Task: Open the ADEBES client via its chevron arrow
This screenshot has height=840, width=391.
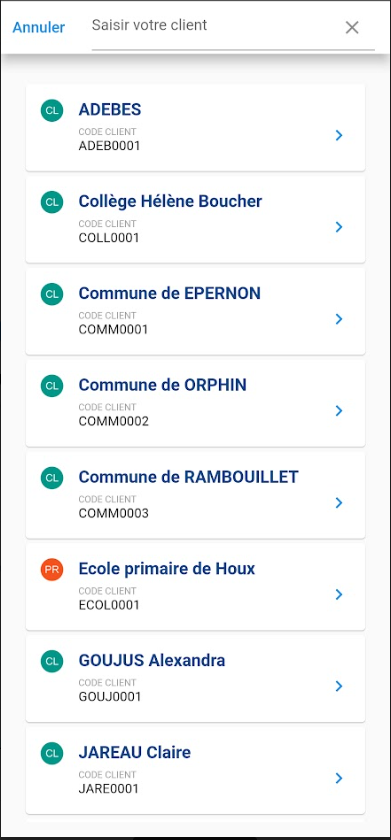Action: [339, 136]
